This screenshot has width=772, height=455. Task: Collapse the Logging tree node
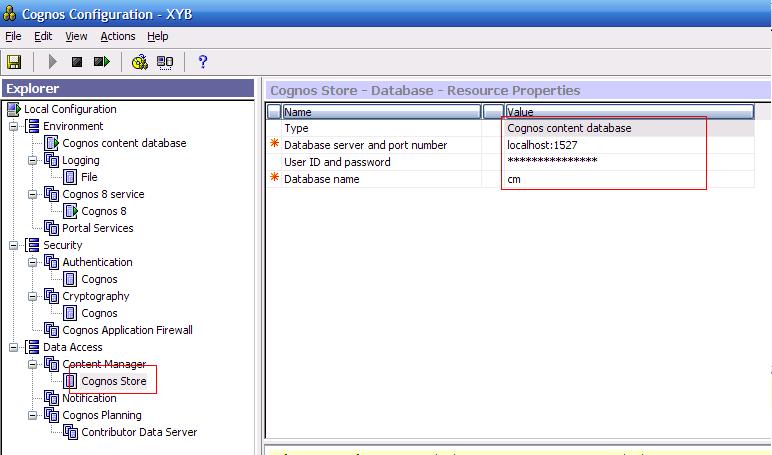click(x=32, y=161)
